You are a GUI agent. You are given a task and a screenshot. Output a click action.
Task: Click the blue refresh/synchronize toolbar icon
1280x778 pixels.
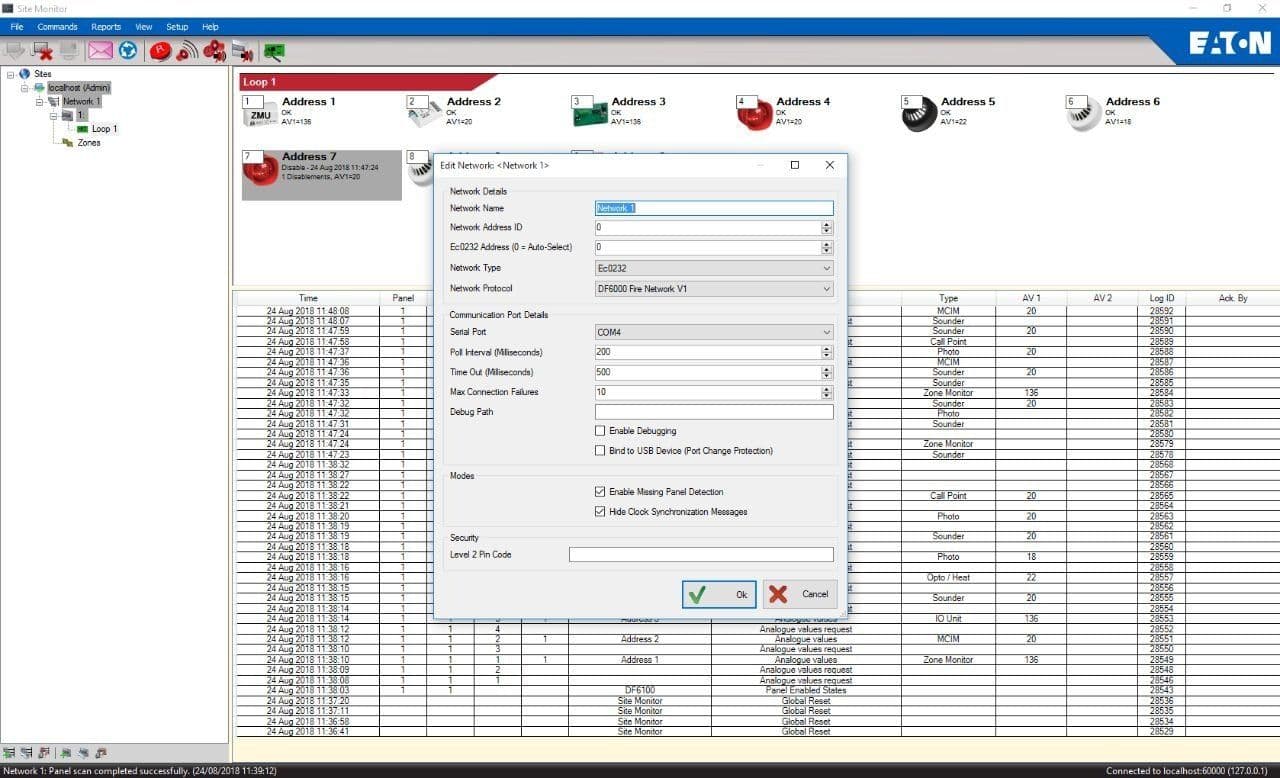(x=127, y=51)
